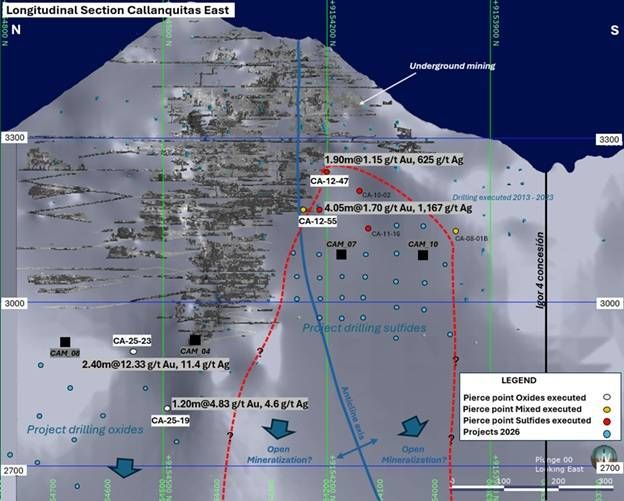Click the yellow pierce point at CA-12-55
The width and height of the screenshot is (624, 501).
[x=303, y=209]
